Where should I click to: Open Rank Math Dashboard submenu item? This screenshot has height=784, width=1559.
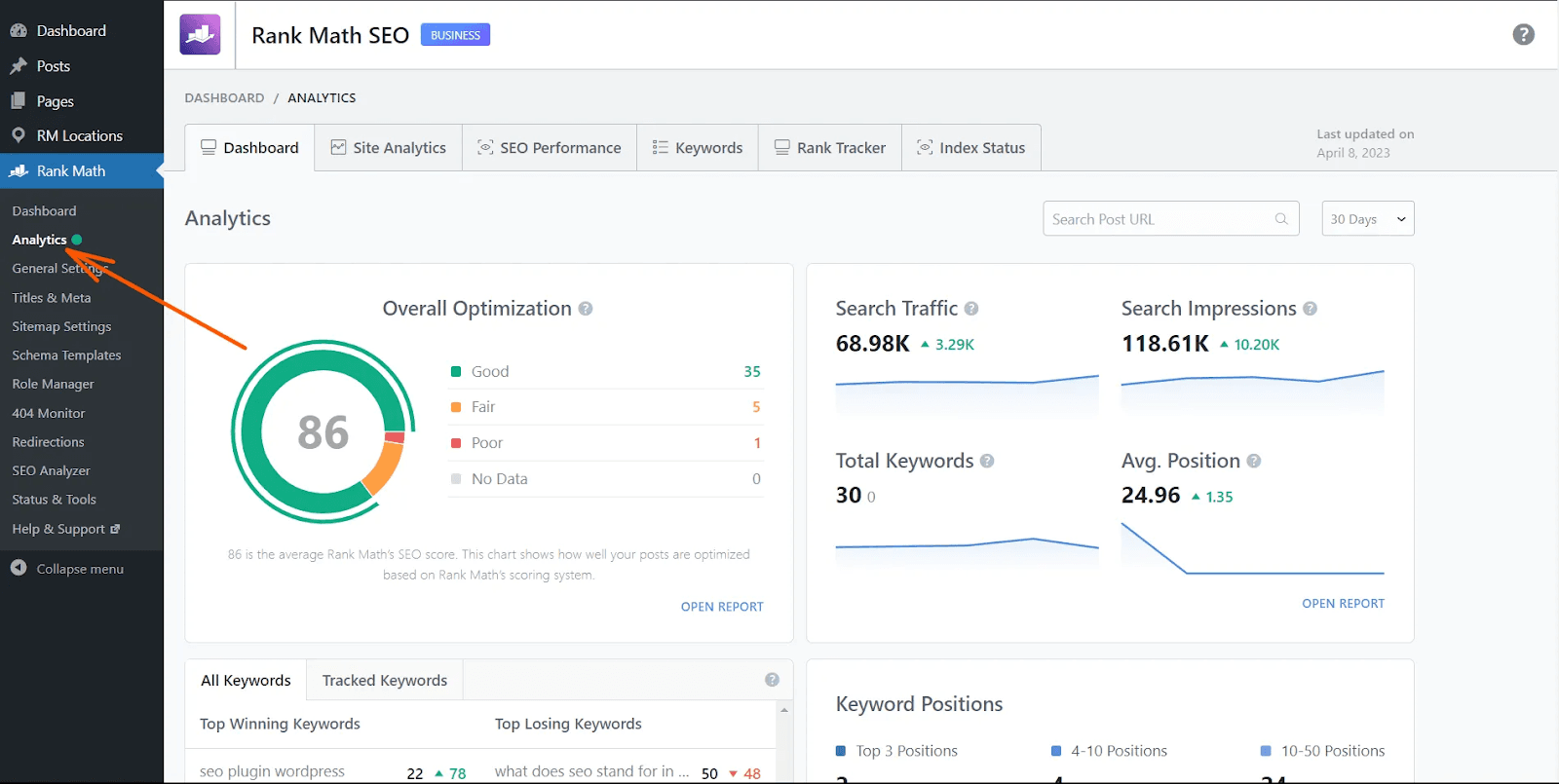(x=44, y=210)
